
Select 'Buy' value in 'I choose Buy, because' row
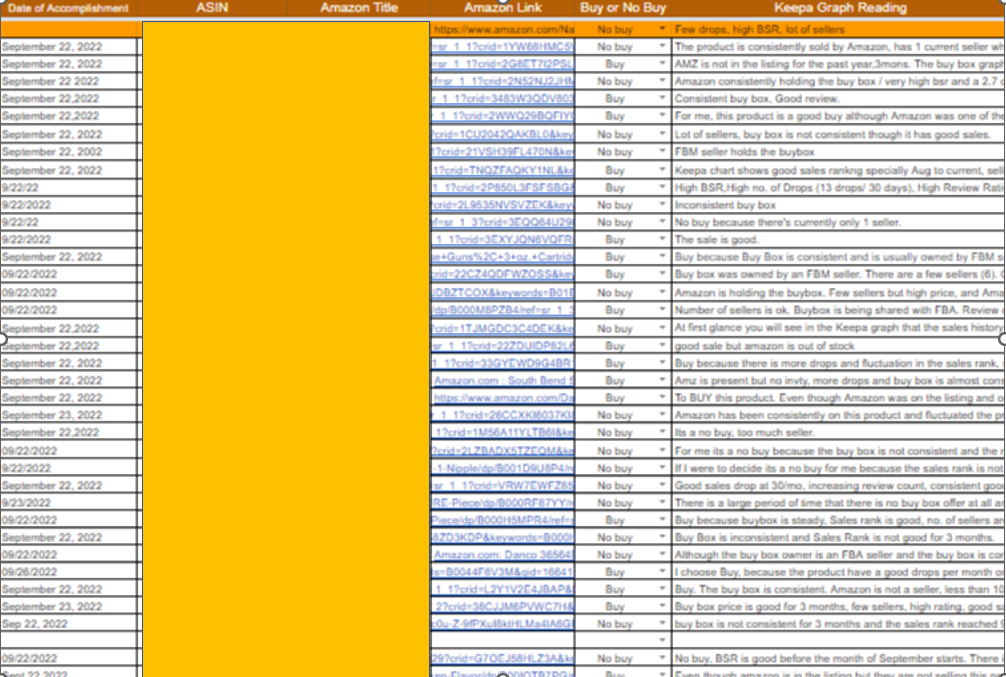coord(615,572)
